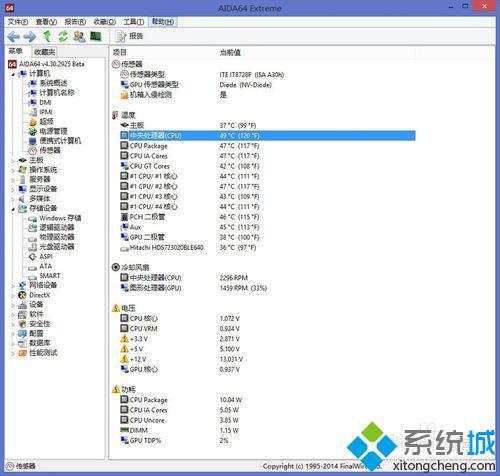500x476 pixels.
Task: Expand the 服务器 tree node
Action: point(13,180)
